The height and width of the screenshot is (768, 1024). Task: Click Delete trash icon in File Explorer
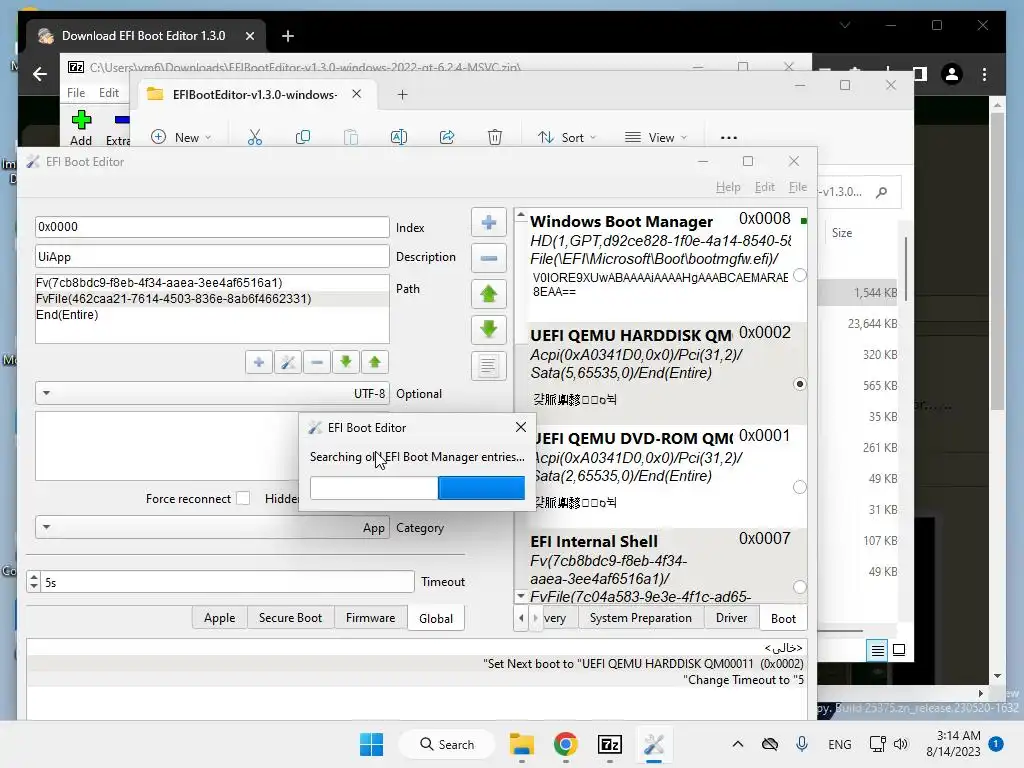click(495, 137)
